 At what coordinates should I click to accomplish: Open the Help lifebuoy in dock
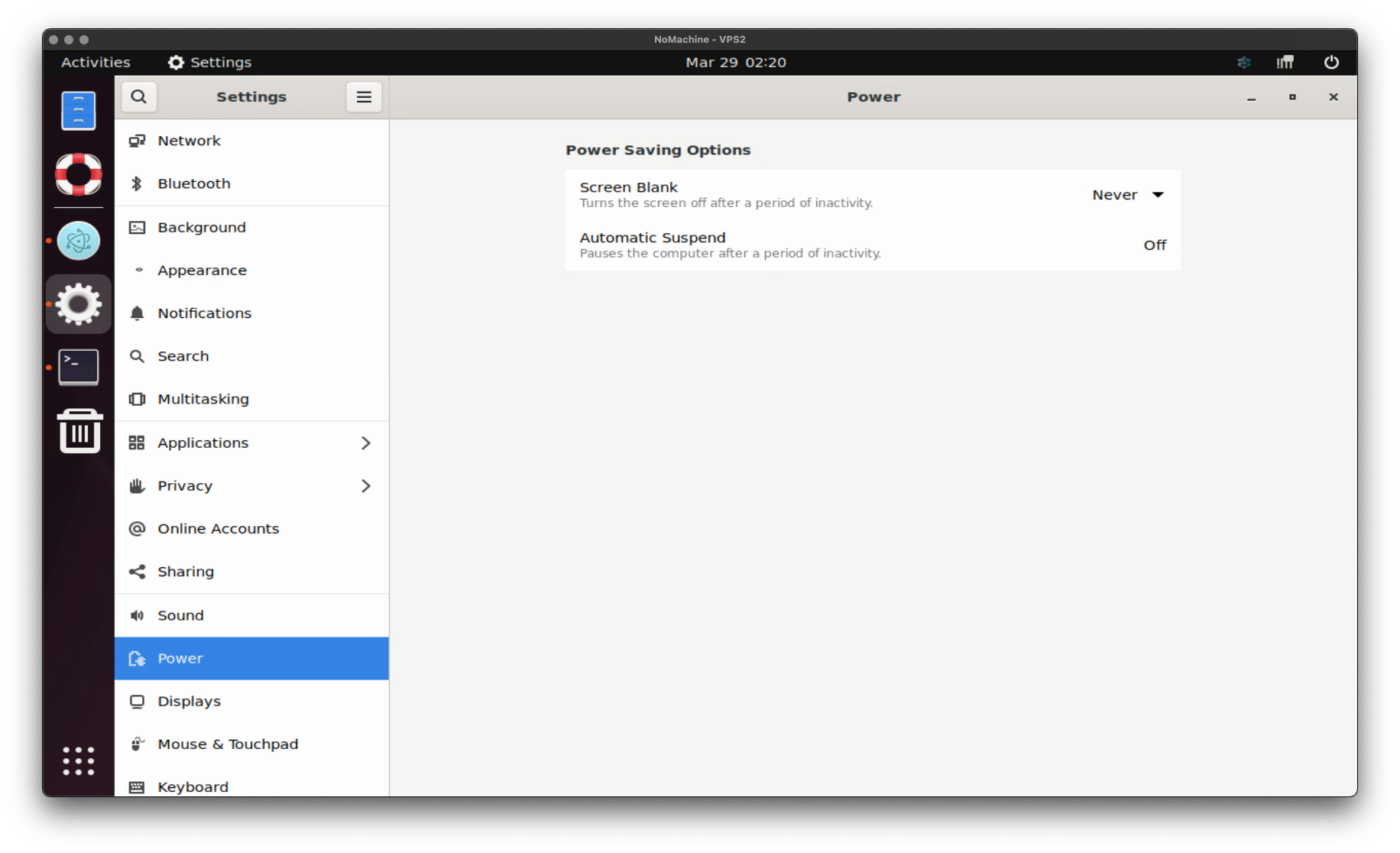coord(79,174)
